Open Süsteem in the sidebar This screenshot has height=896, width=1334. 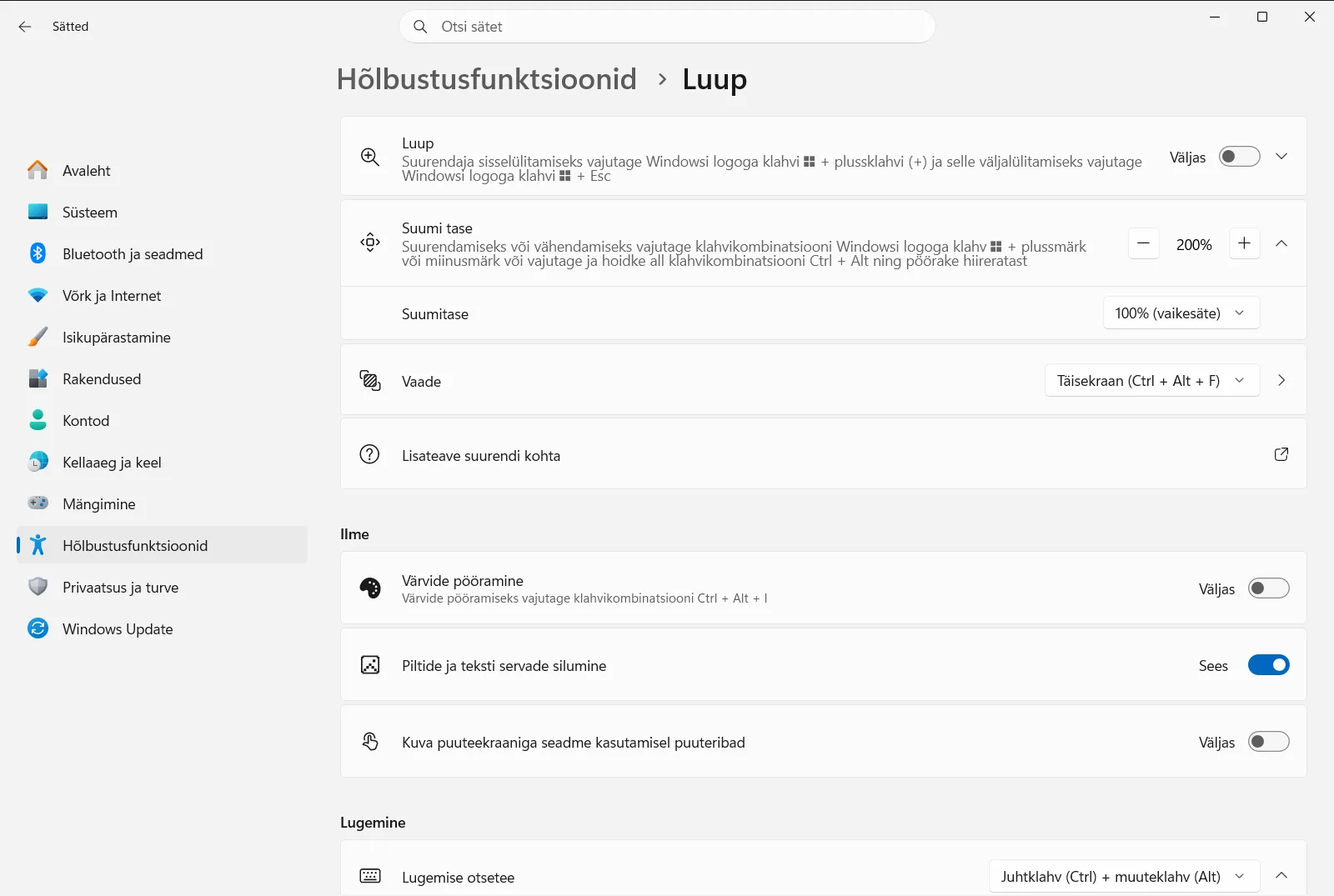163,212
